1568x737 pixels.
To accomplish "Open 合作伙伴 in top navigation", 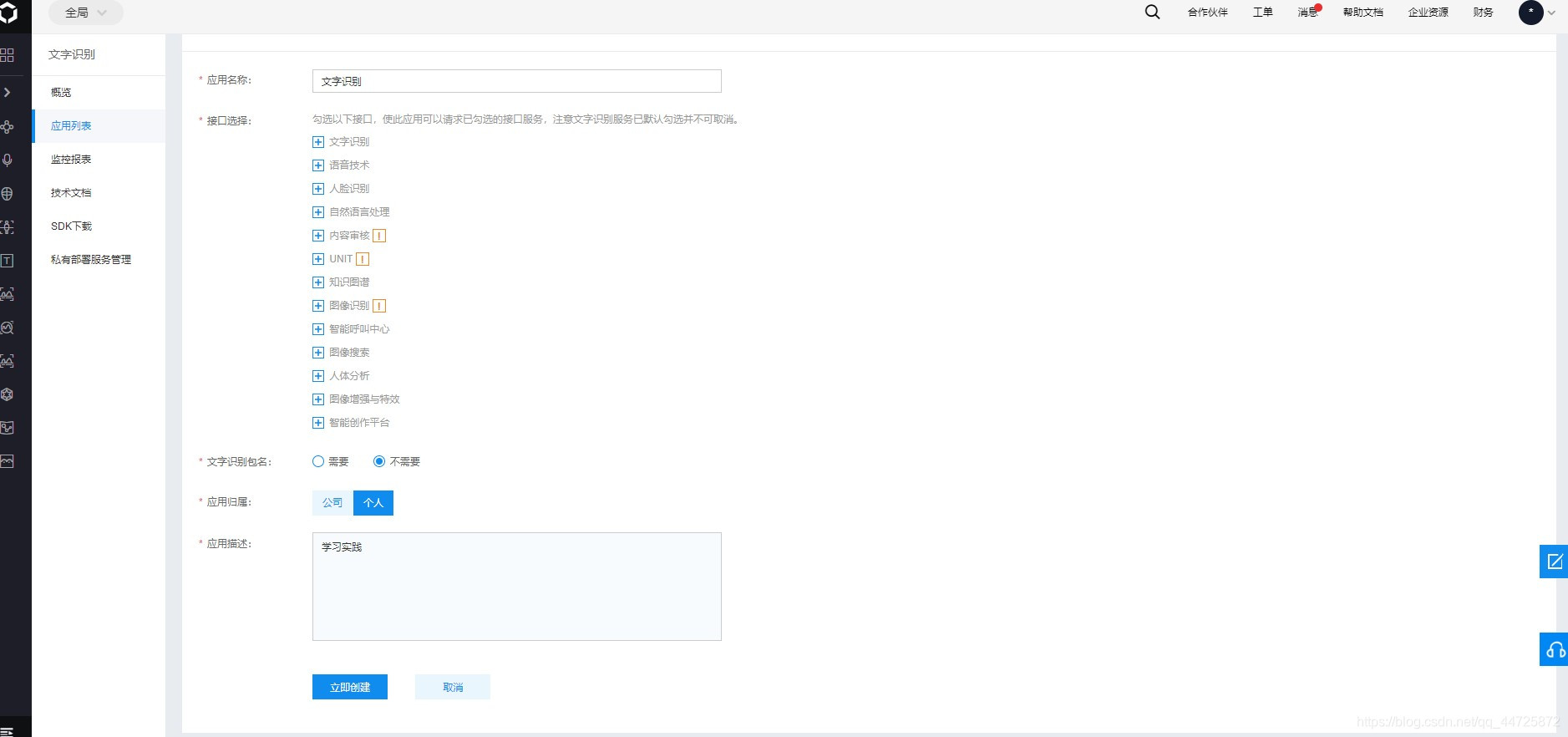I will [x=1208, y=13].
